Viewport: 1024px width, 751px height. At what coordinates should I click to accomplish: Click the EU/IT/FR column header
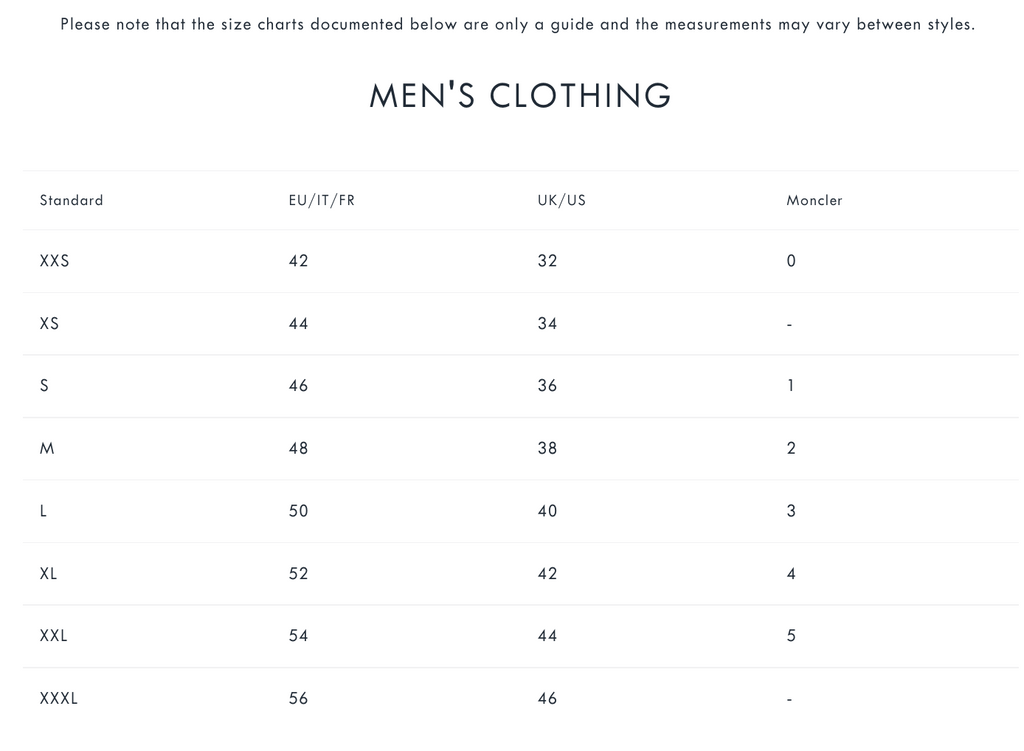(321, 200)
